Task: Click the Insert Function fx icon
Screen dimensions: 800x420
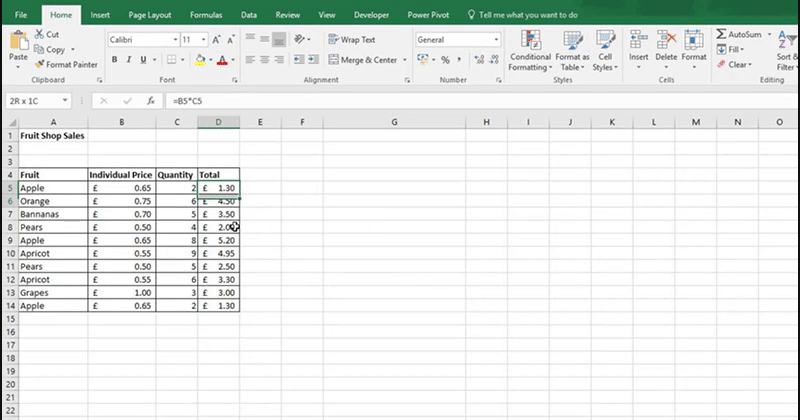Action: (150, 101)
